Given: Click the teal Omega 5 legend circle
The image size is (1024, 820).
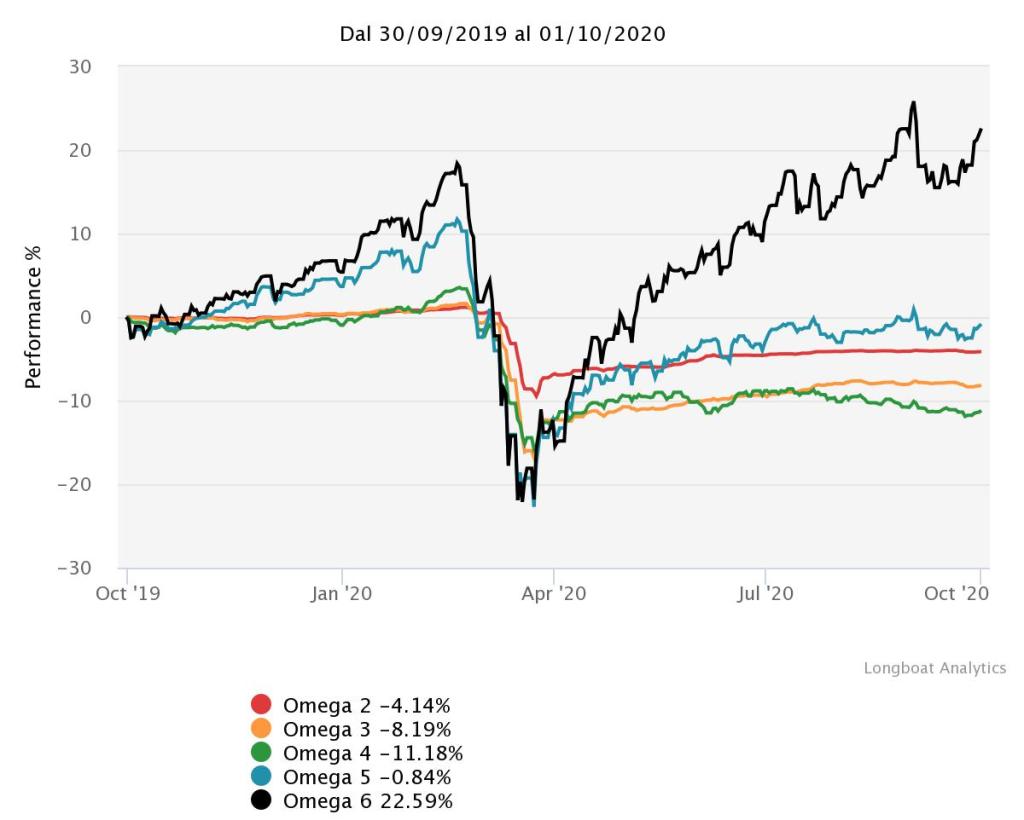Looking at the screenshot, I should pyautogui.click(x=261, y=777).
